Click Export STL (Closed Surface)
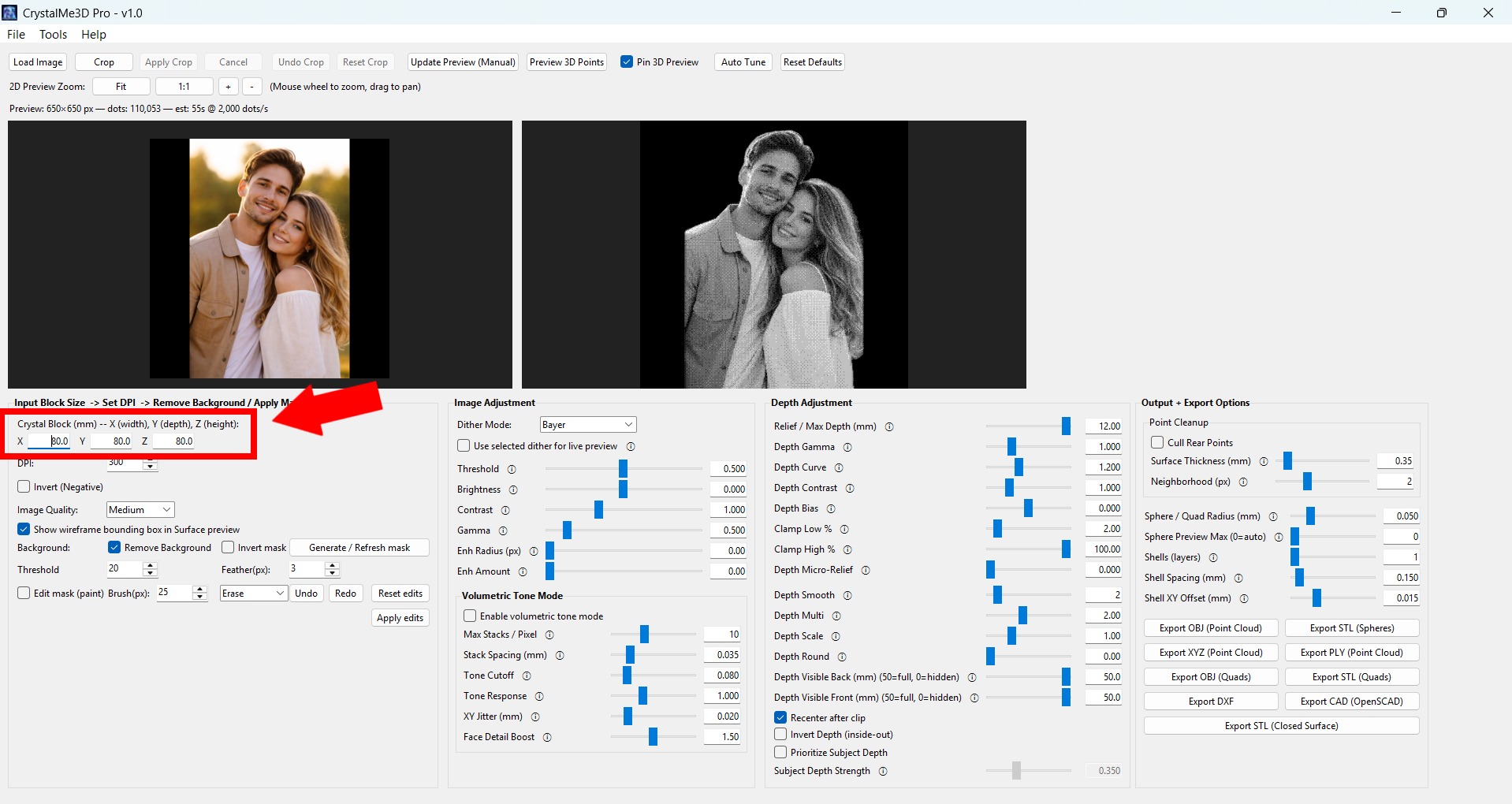This screenshot has height=804, width=1512. tap(1281, 726)
